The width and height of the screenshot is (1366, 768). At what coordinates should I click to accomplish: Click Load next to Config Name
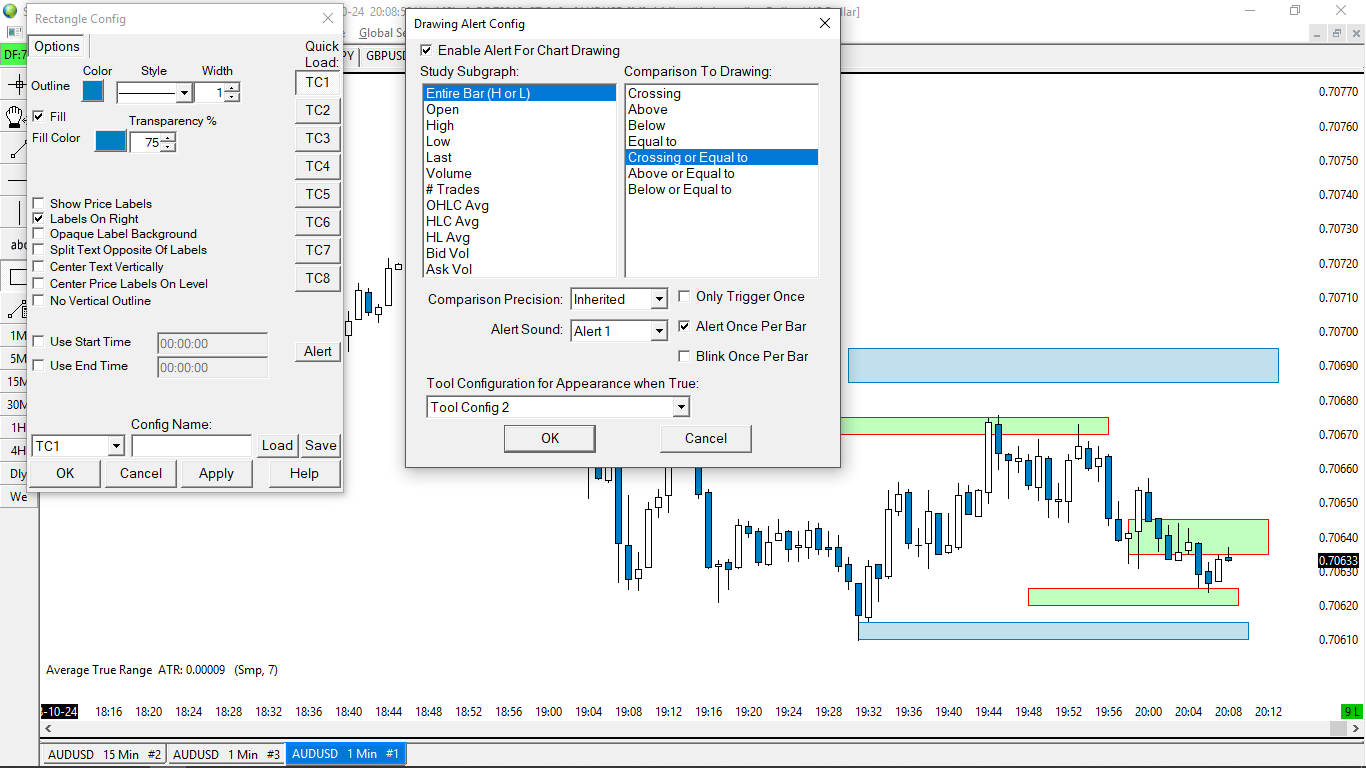pyautogui.click(x=277, y=446)
